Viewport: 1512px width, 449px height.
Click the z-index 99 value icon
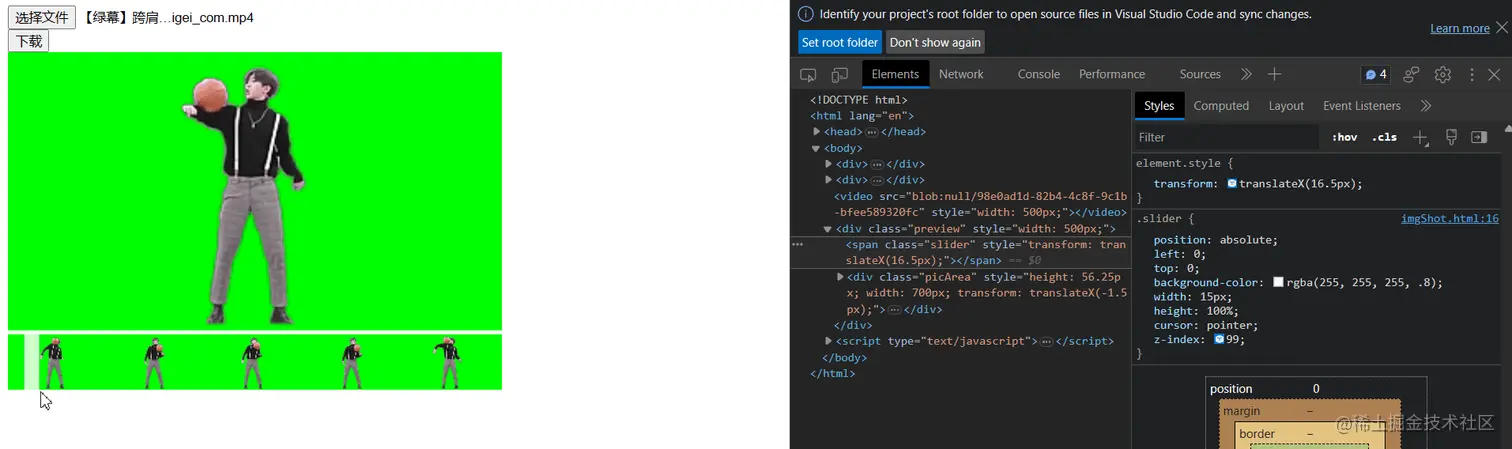click(1219, 339)
